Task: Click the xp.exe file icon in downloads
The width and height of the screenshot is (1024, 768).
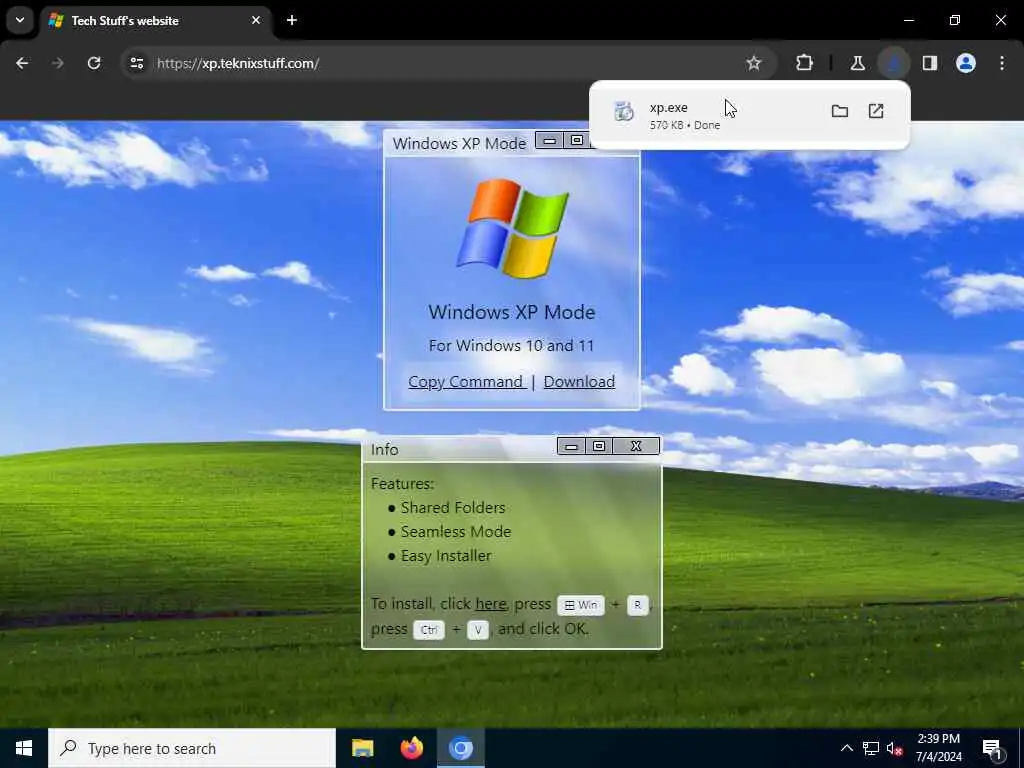Action: (x=624, y=112)
